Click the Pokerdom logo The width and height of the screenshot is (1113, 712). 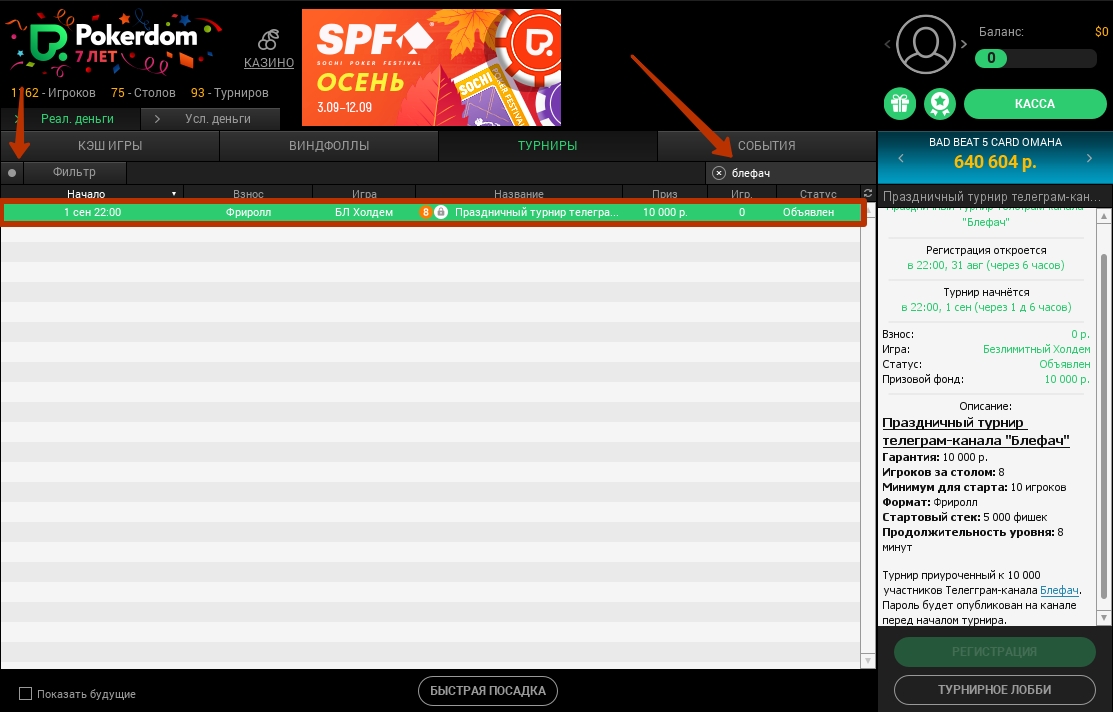click(x=114, y=43)
